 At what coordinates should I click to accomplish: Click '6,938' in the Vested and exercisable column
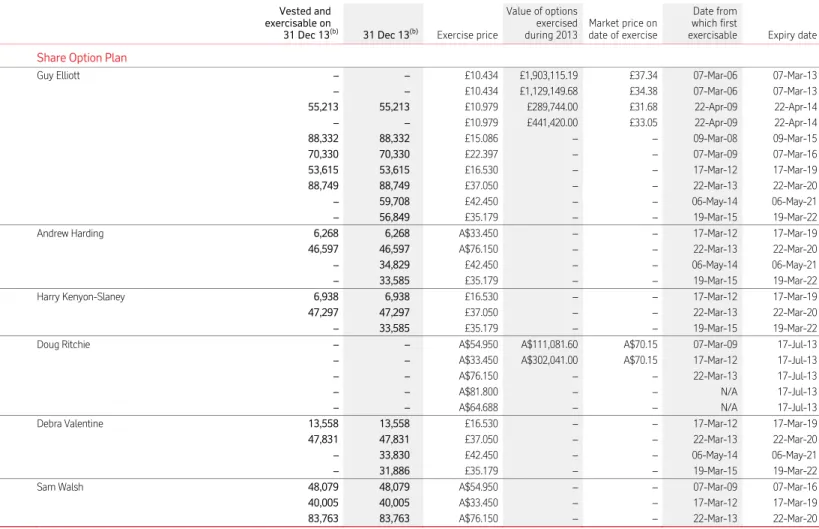pos(326,297)
